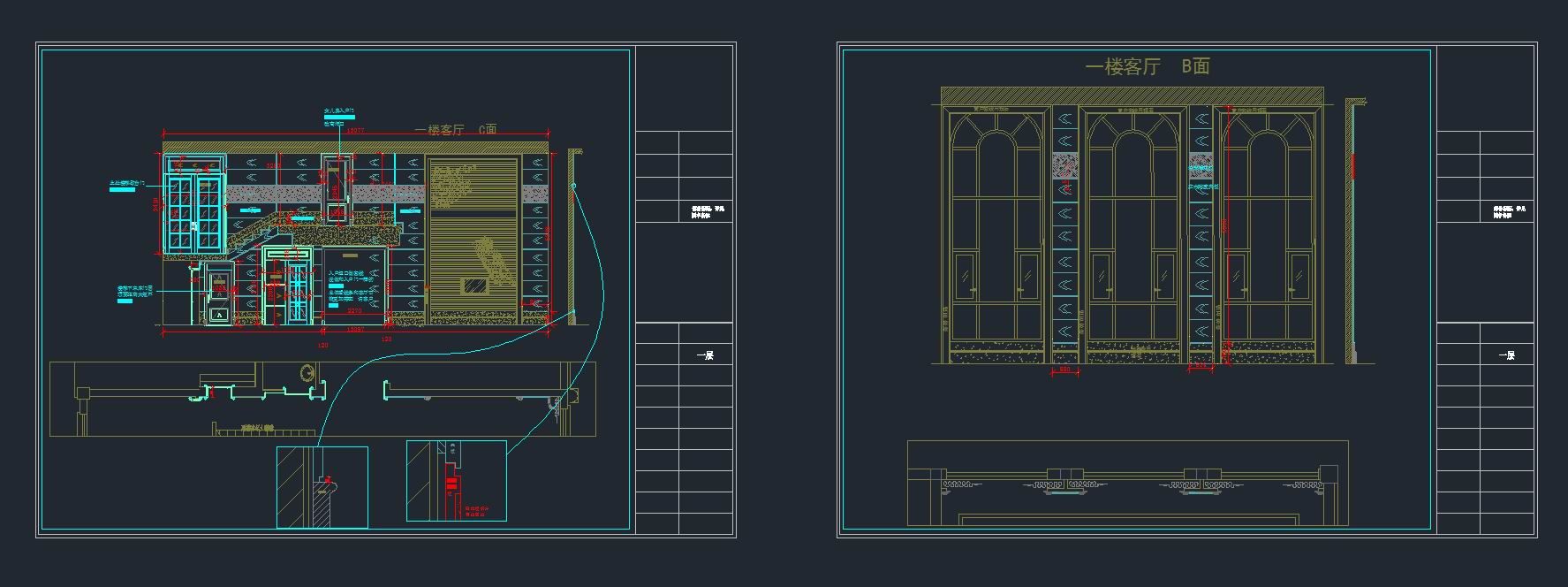This screenshot has width=1568, height=587.
Task: Pick the large striped sliding panel in C elevation
Action: point(473,240)
